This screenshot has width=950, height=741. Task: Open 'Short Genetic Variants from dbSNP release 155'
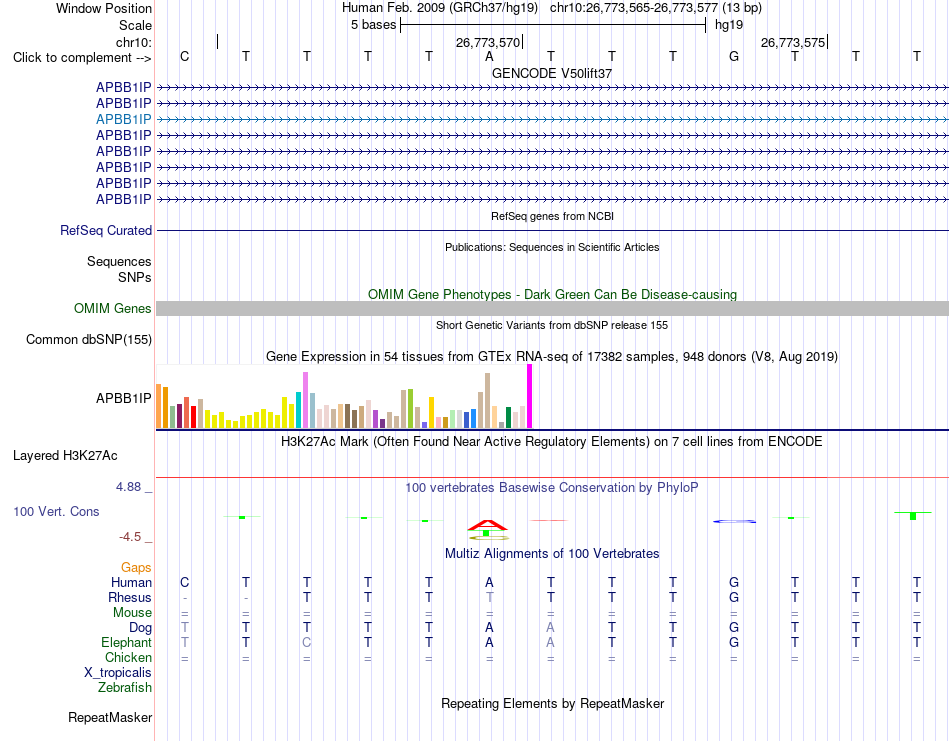(x=552, y=325)
